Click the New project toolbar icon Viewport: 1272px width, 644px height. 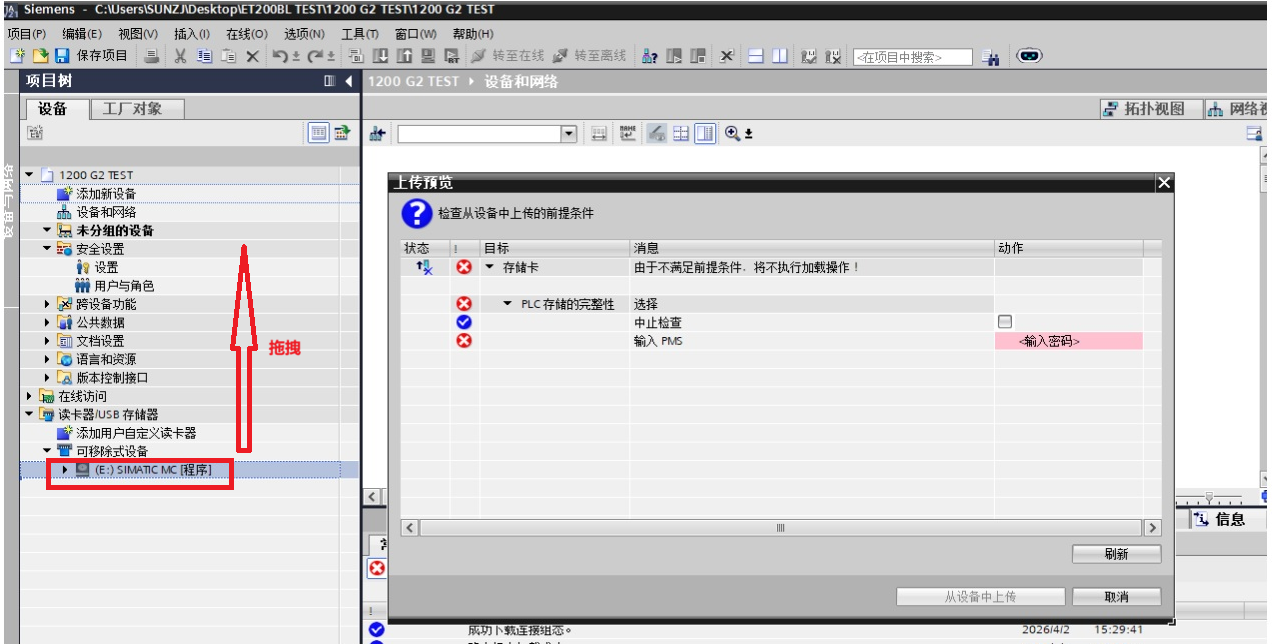coord(18,56)
